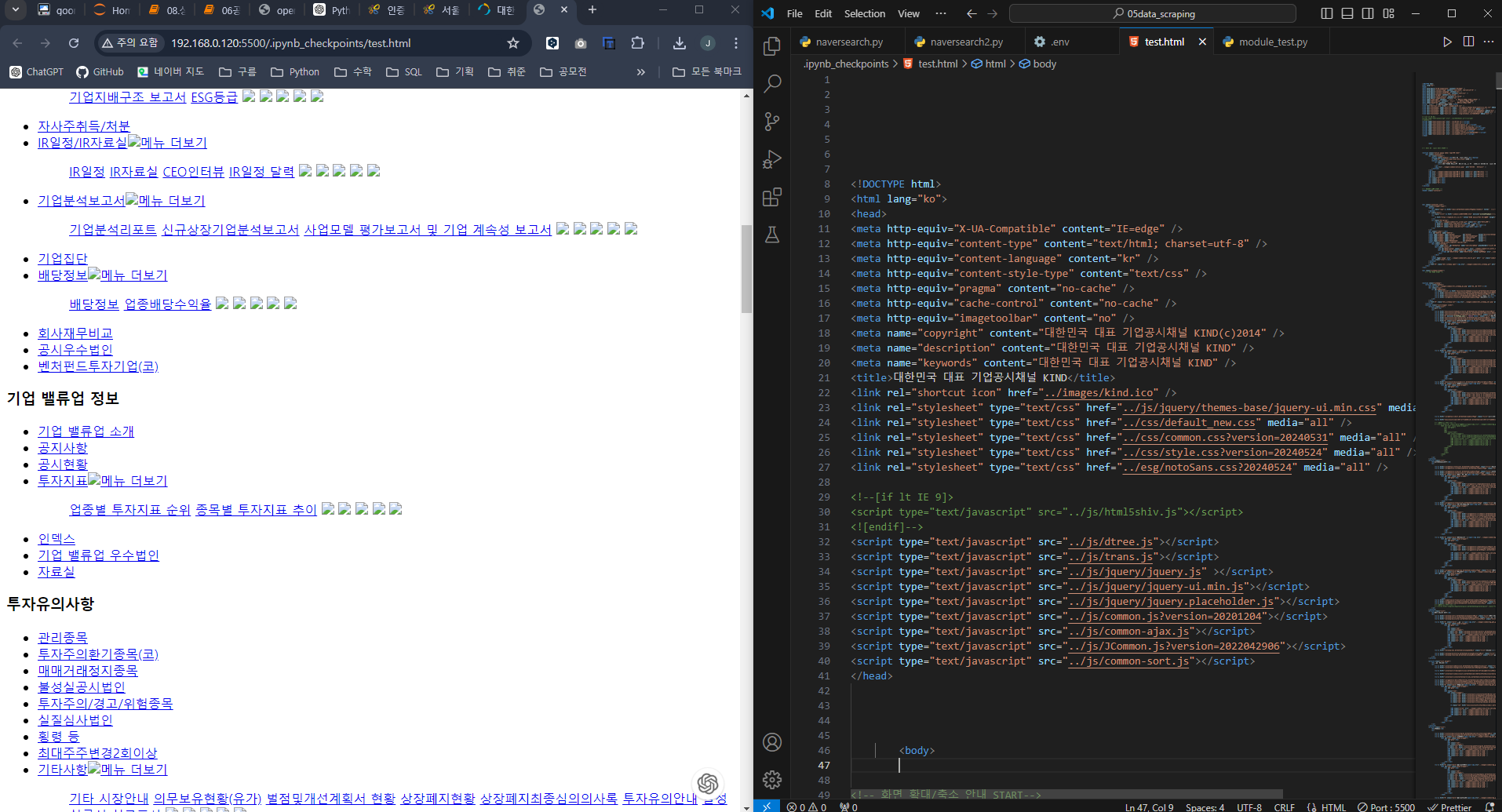Click the 회사재무비교 link
The image size is (1502, 812).
pyautogui.click(x=75, y=333)
